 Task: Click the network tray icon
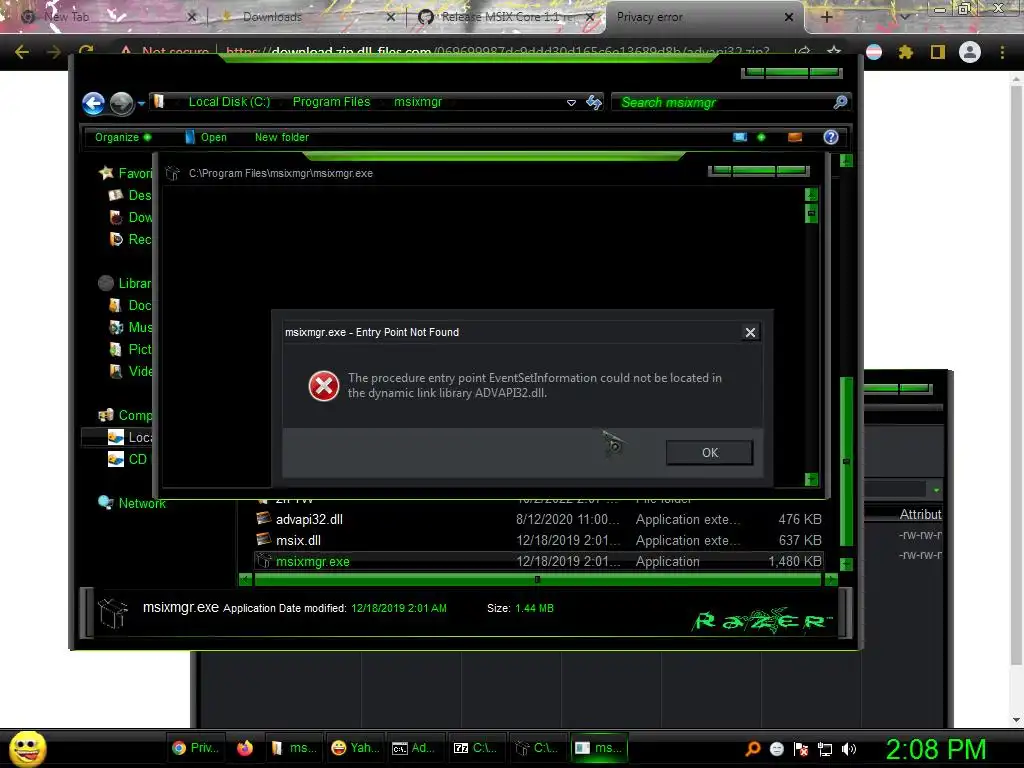825,749
